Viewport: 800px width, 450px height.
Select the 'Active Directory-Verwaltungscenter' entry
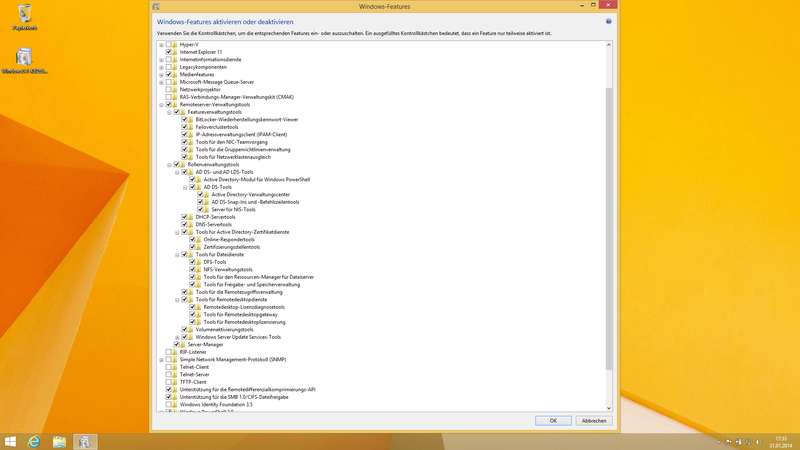coord(251,194)
